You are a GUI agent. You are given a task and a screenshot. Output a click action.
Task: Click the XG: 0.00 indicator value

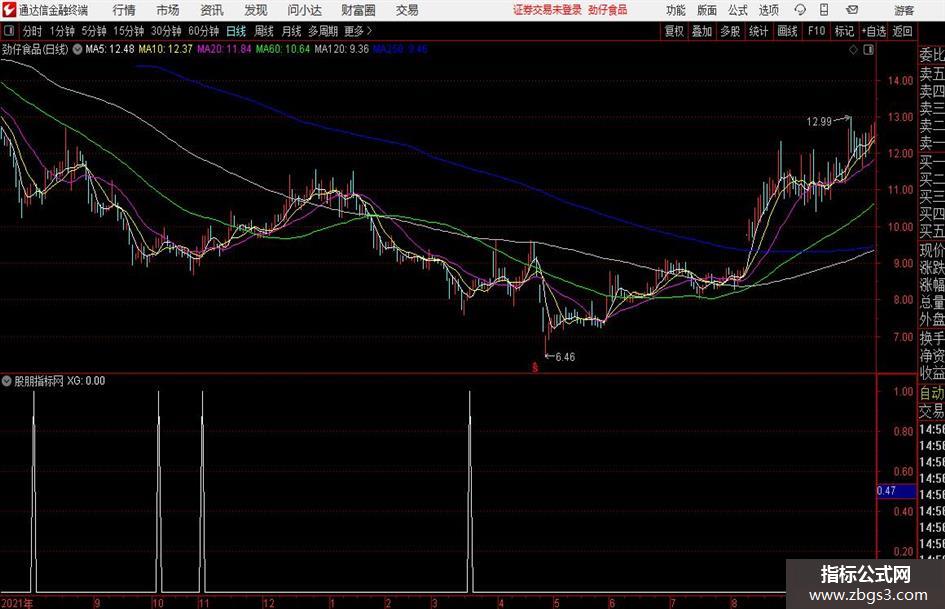pyautogui.click(x=86, y=381)
